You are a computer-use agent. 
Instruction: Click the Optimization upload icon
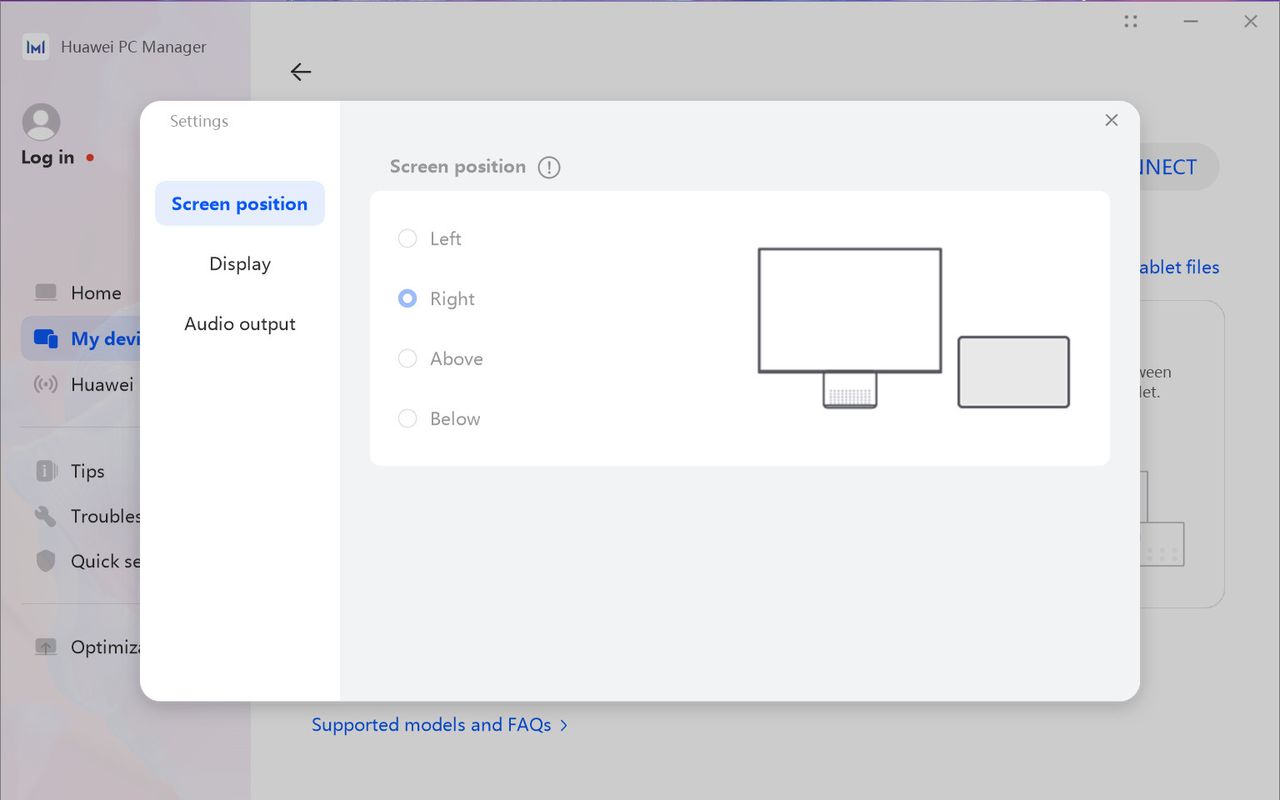(x=46, y=647)
